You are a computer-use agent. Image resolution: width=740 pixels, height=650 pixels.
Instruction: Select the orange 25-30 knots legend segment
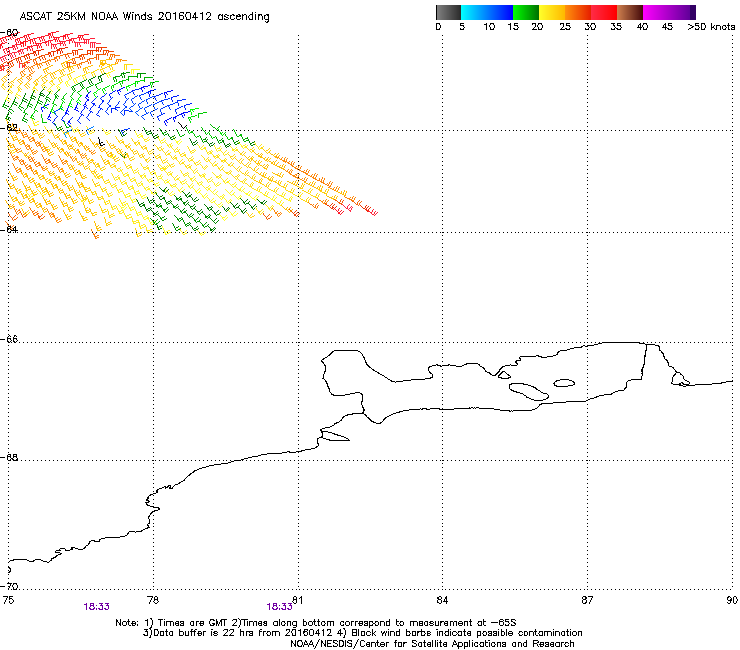click(578, 12)
